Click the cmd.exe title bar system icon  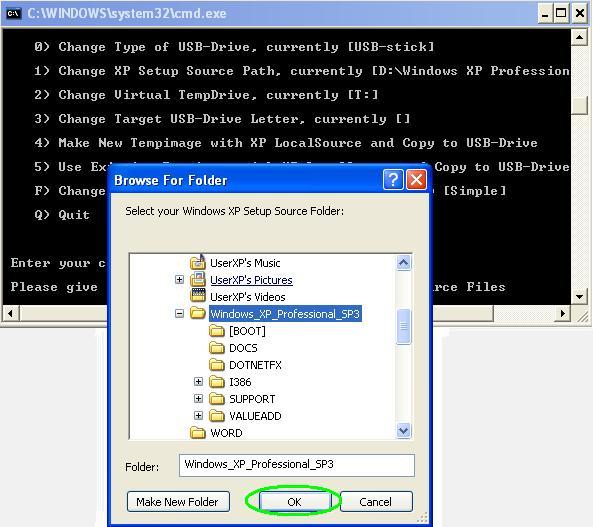[13, 14]
